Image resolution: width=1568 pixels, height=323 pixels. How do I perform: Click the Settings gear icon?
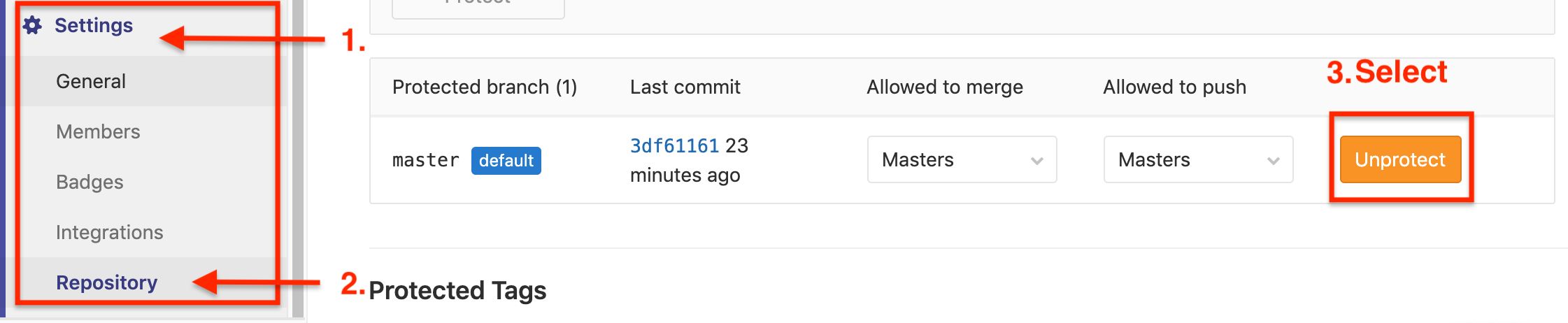[x=32, y=26]
